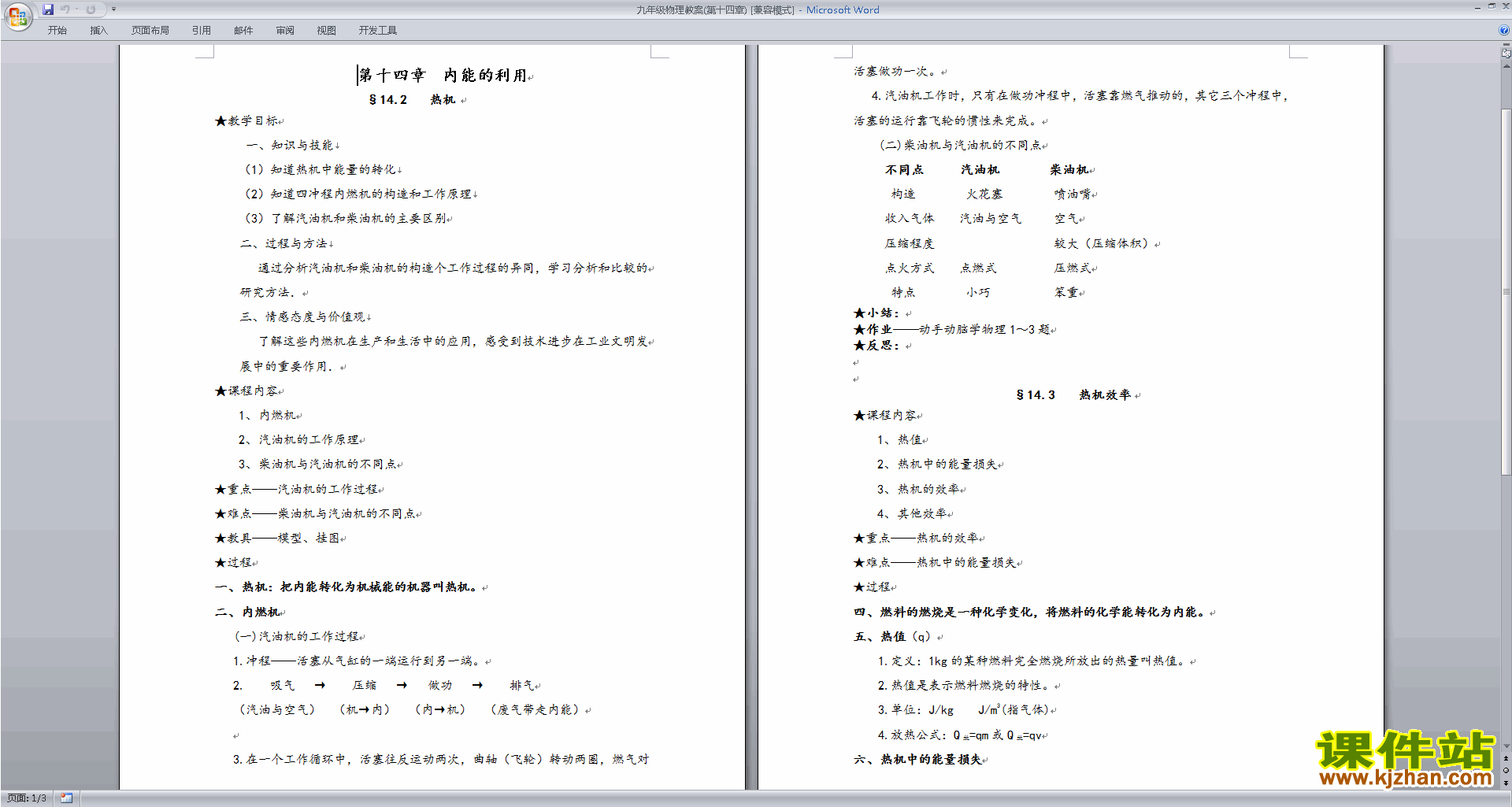Switch to the 开始 ribbon tab
Image resolution: width=1512 pixels, height=807 pixels.
tap(57, 30)
